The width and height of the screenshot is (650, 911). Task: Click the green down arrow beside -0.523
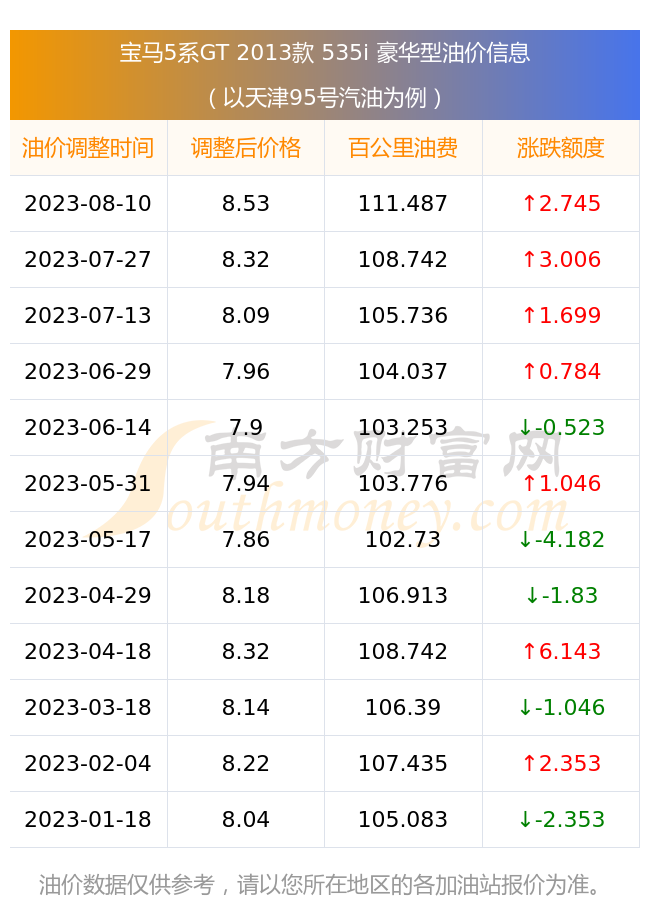(x=525, y=428)
